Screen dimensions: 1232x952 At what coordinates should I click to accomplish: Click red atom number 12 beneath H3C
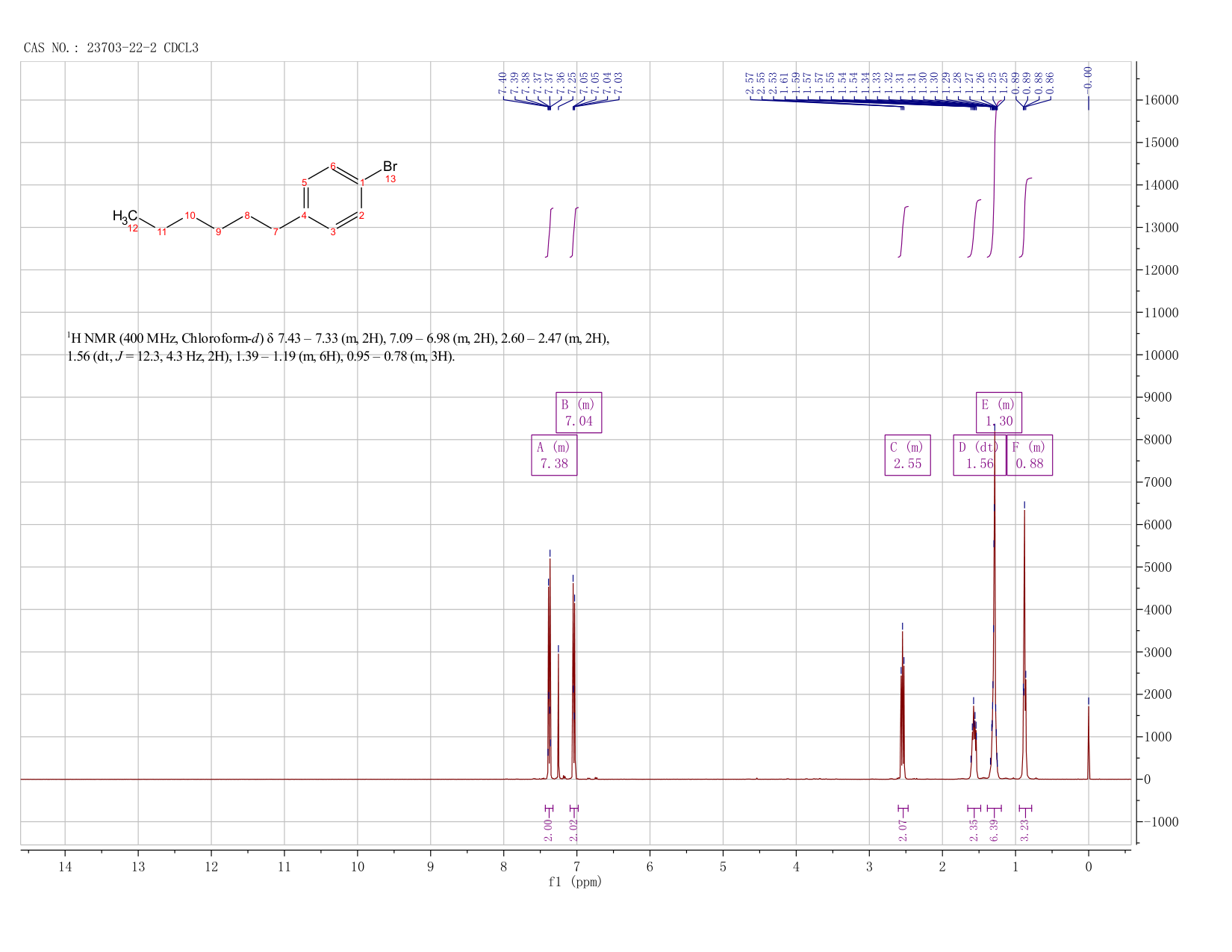click(x=133, y=228)
